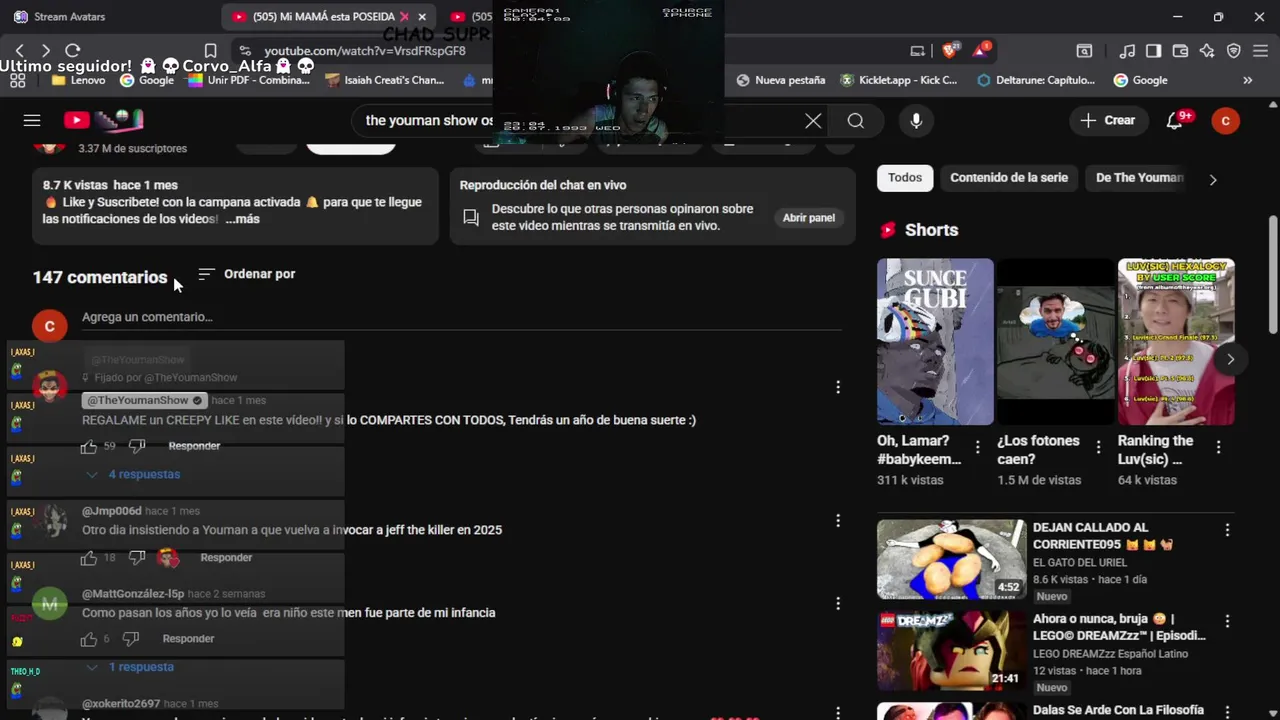
Task: Open the Kicklet.app bookmark
Action: click(x=898, y=80)
